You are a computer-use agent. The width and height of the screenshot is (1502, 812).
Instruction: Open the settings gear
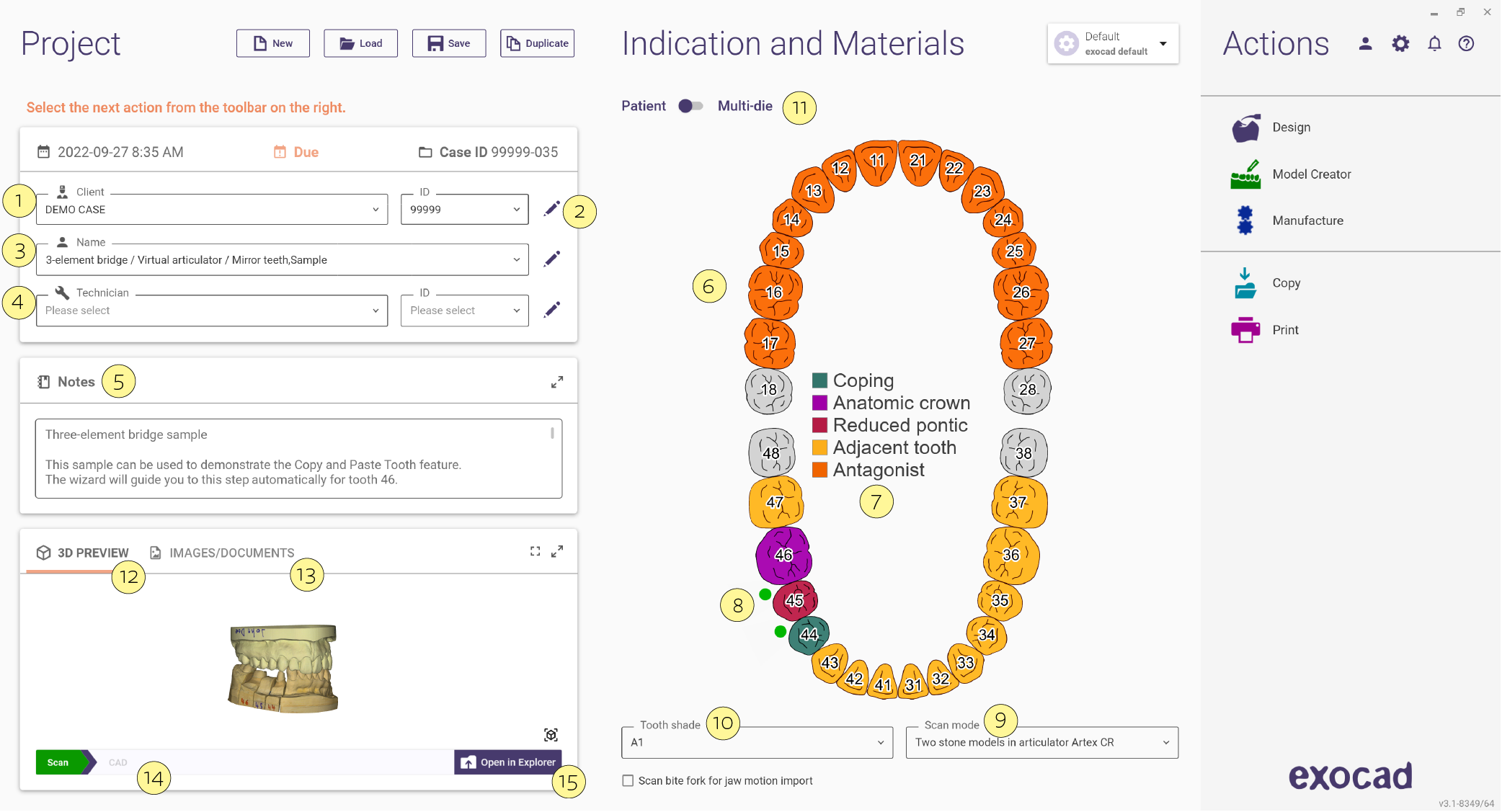1400,44
